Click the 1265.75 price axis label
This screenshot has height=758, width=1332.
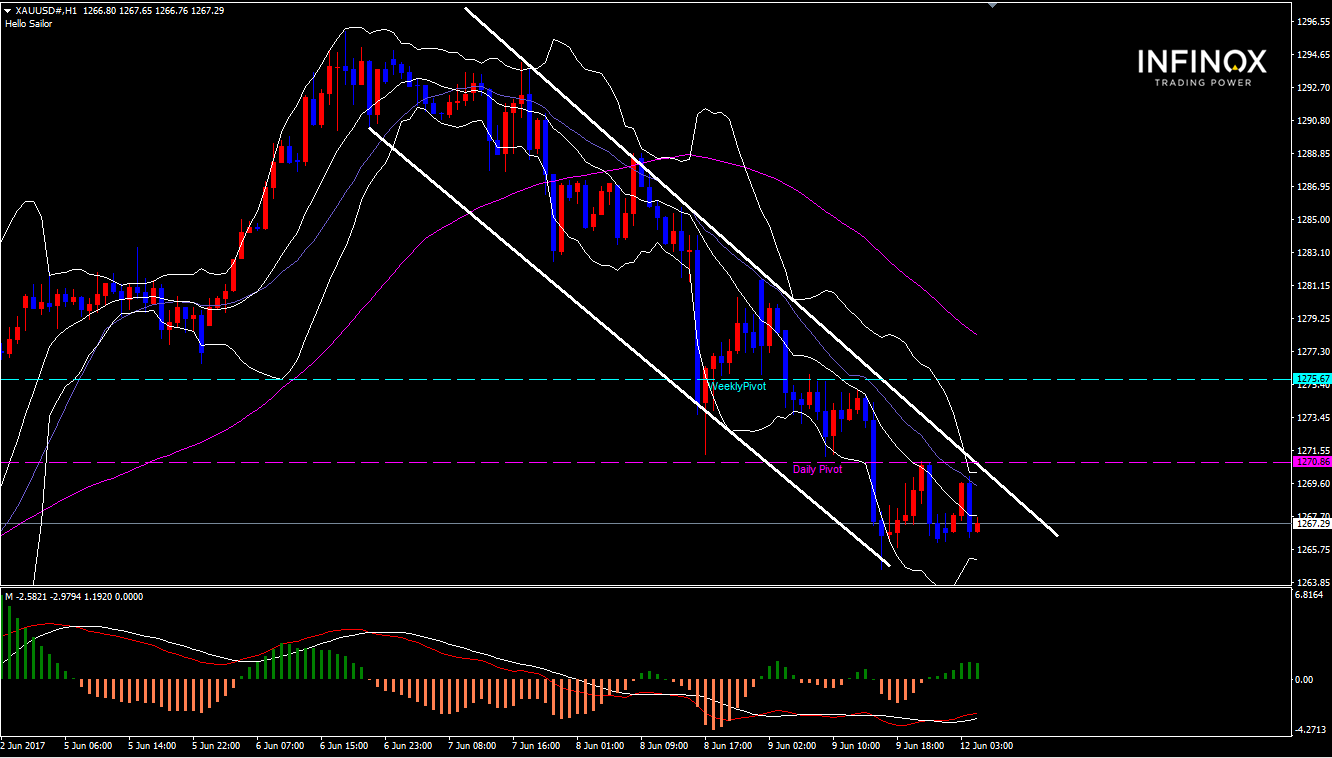(1311, 549)
